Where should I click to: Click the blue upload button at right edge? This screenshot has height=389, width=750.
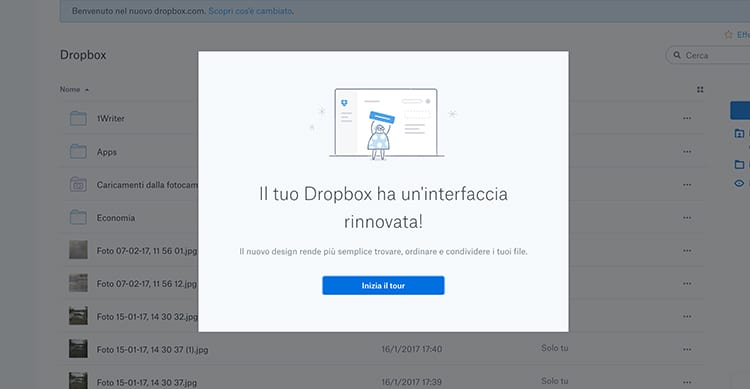click(740, 110)
